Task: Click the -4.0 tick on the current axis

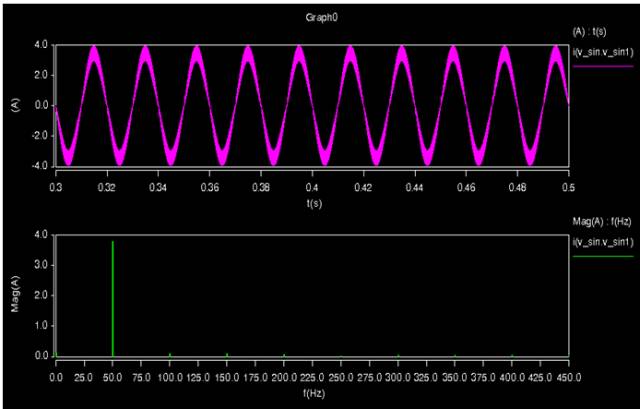Action: point(40,164)
